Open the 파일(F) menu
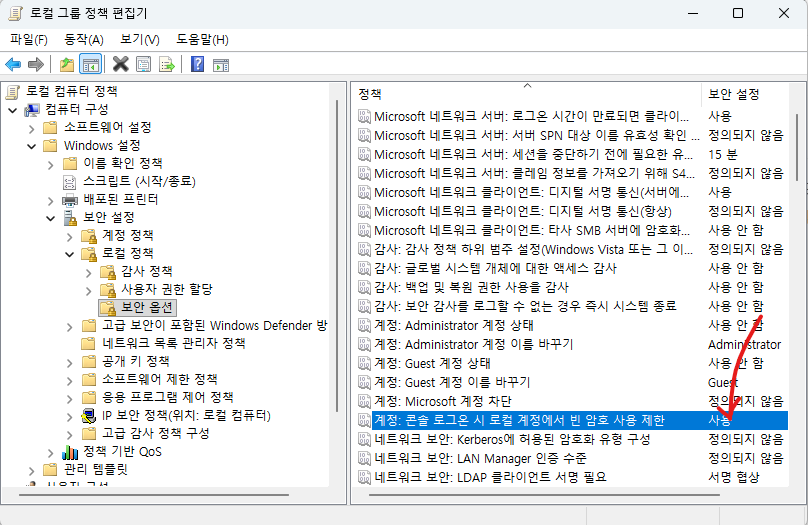 pos(29,40)
